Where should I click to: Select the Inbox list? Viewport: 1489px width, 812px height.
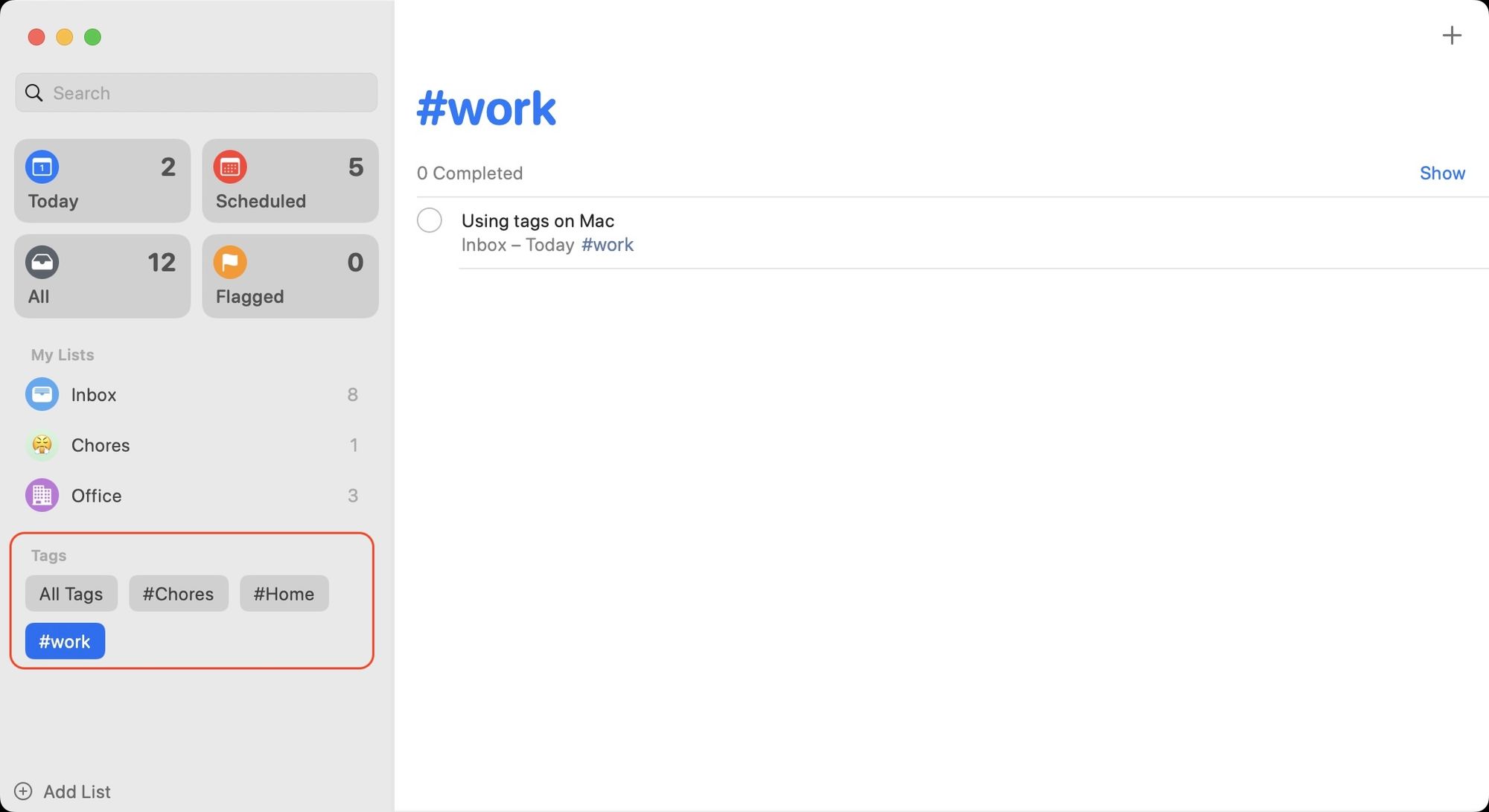click(x=94, y=394)
